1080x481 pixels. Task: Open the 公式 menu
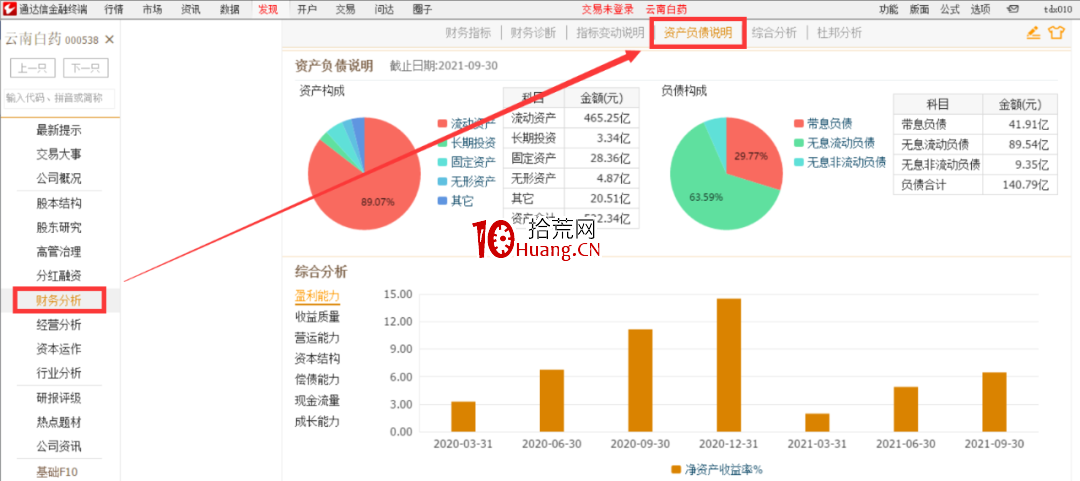[x=950, y=9]
